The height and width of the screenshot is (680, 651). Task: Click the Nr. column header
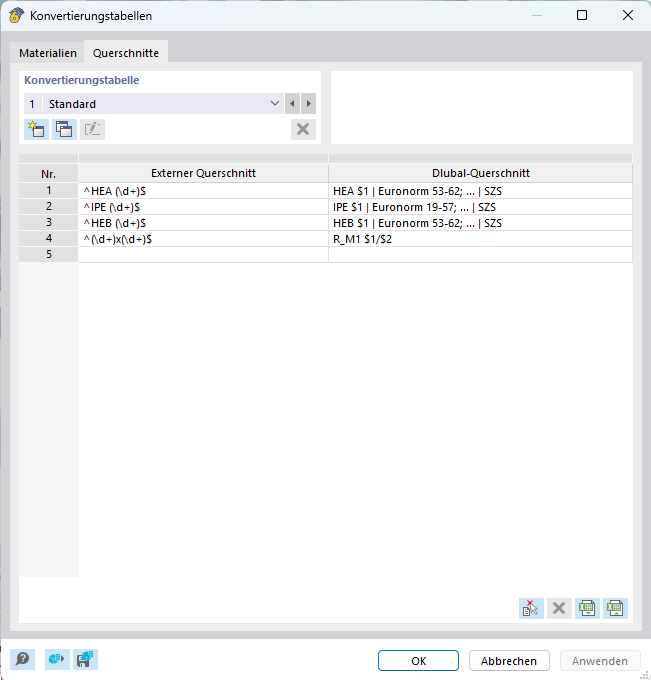pos(49,173)
